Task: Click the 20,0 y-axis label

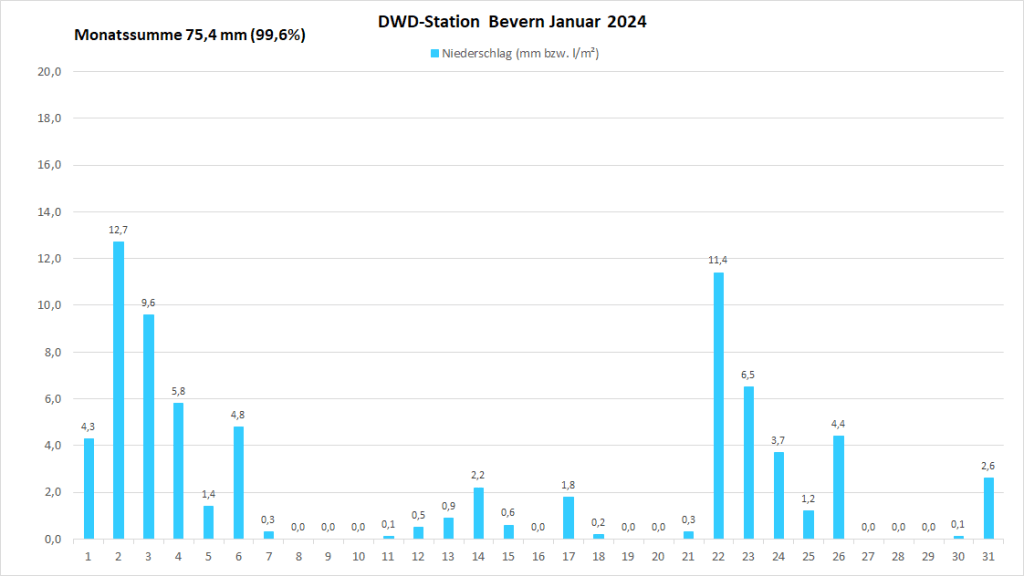Action: [50, 72]
